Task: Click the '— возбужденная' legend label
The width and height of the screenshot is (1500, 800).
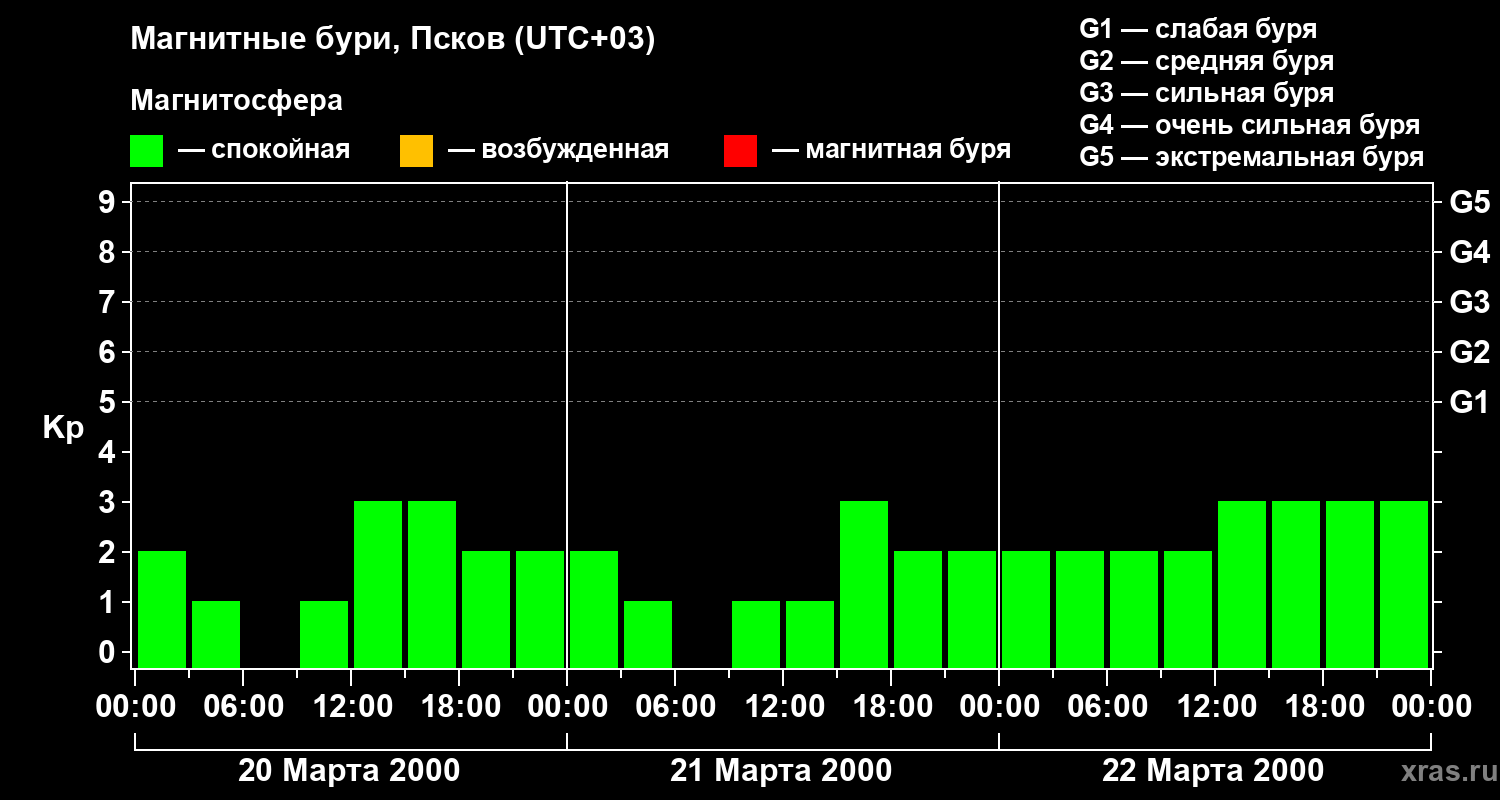Action: [558, 150]
